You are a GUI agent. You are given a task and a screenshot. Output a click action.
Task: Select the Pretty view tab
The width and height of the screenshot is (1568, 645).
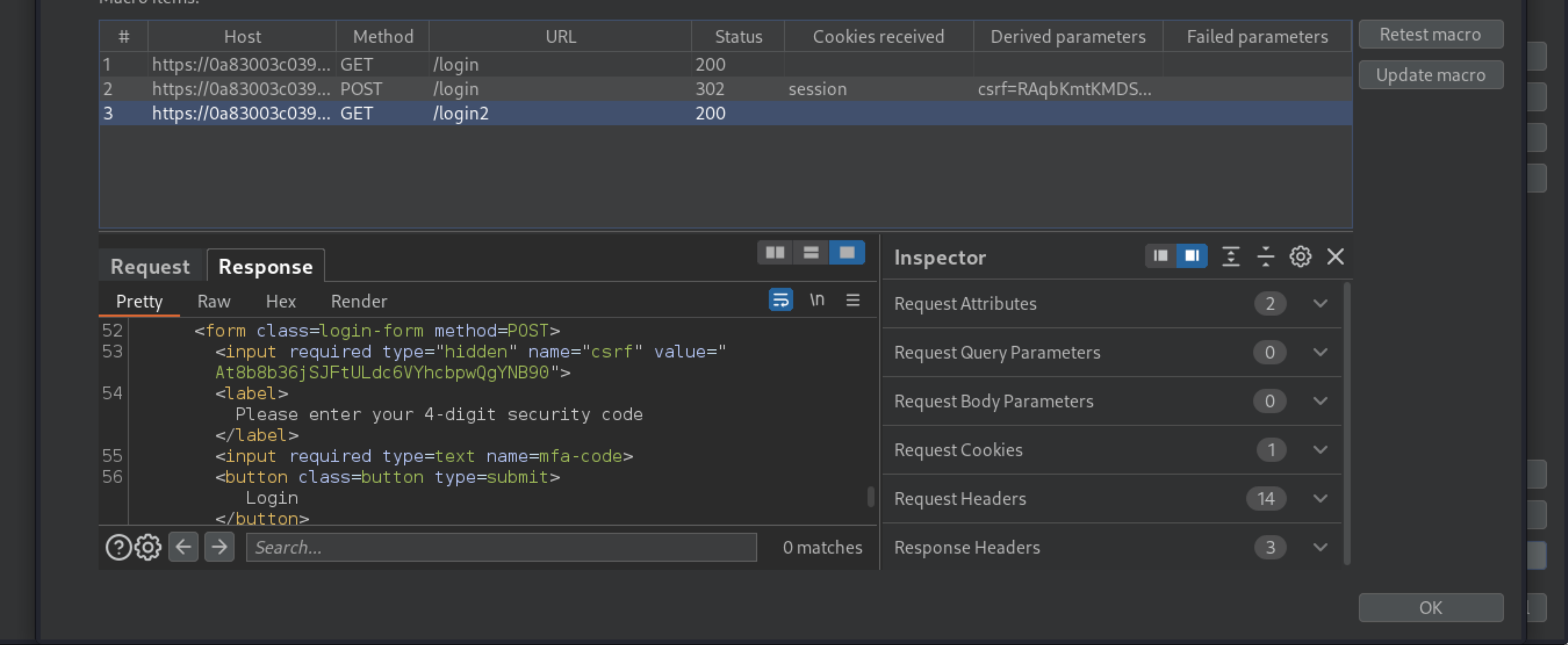[139, 301]
